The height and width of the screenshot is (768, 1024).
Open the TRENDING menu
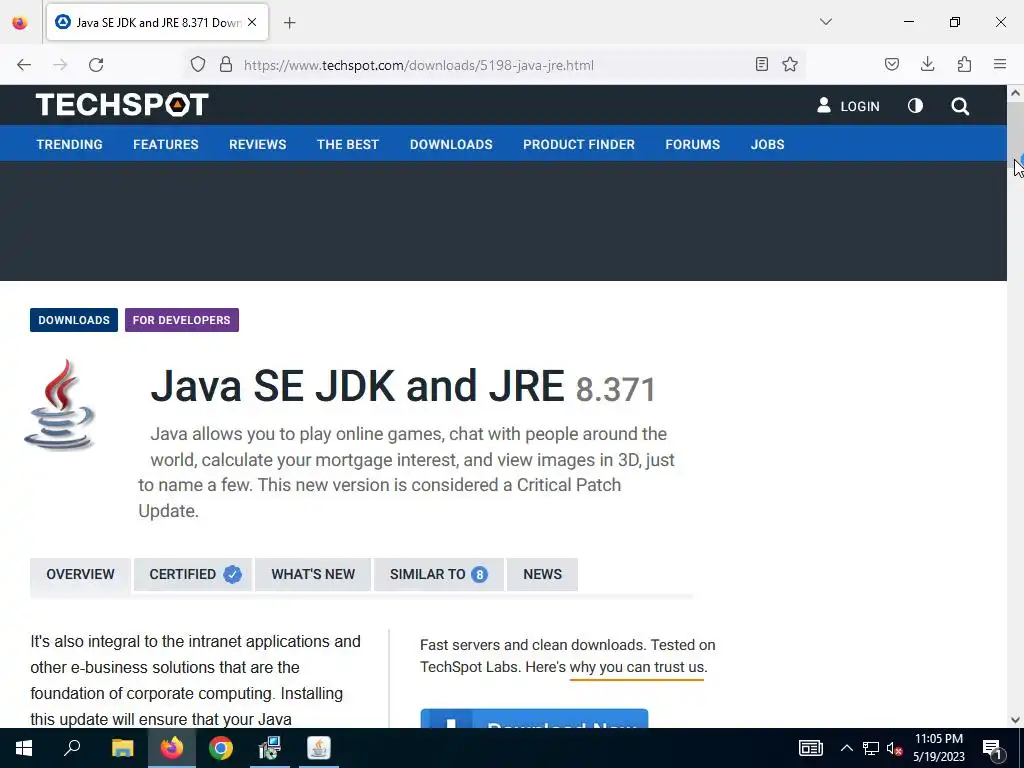pyautogui.click(x=69, y=144)
